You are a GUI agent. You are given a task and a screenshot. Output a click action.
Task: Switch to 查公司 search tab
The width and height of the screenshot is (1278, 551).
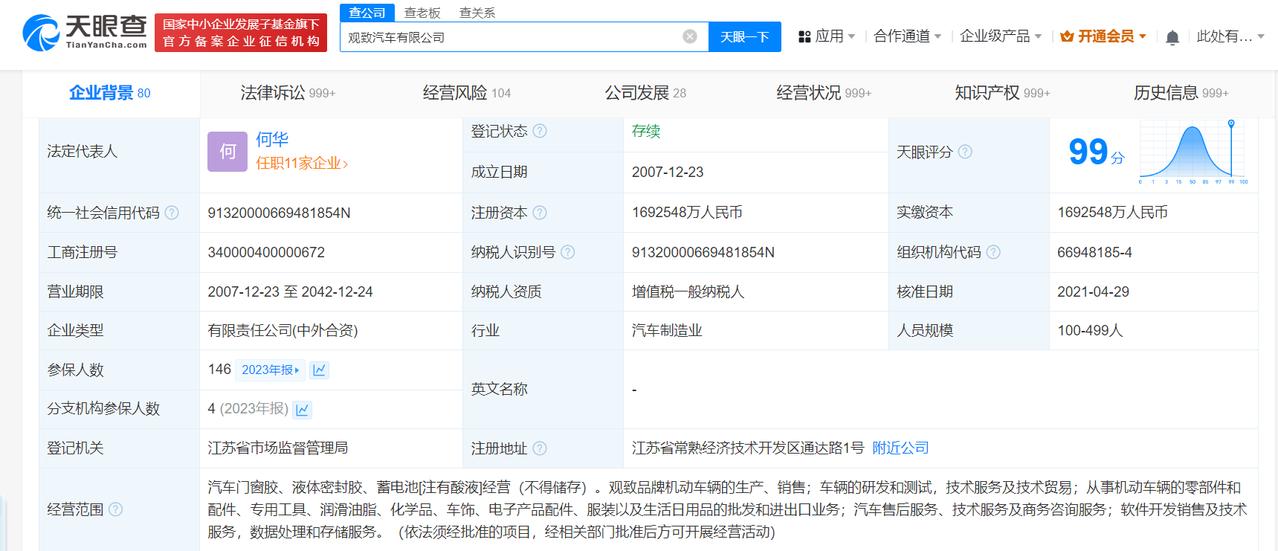[367, 12]
